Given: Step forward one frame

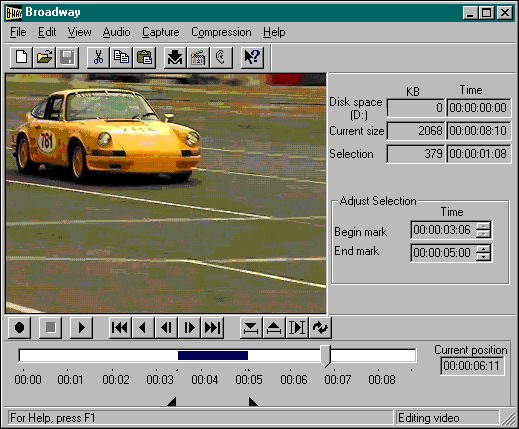Looking at the screenshot, I should pyautogui.click(x=189, y=328).
